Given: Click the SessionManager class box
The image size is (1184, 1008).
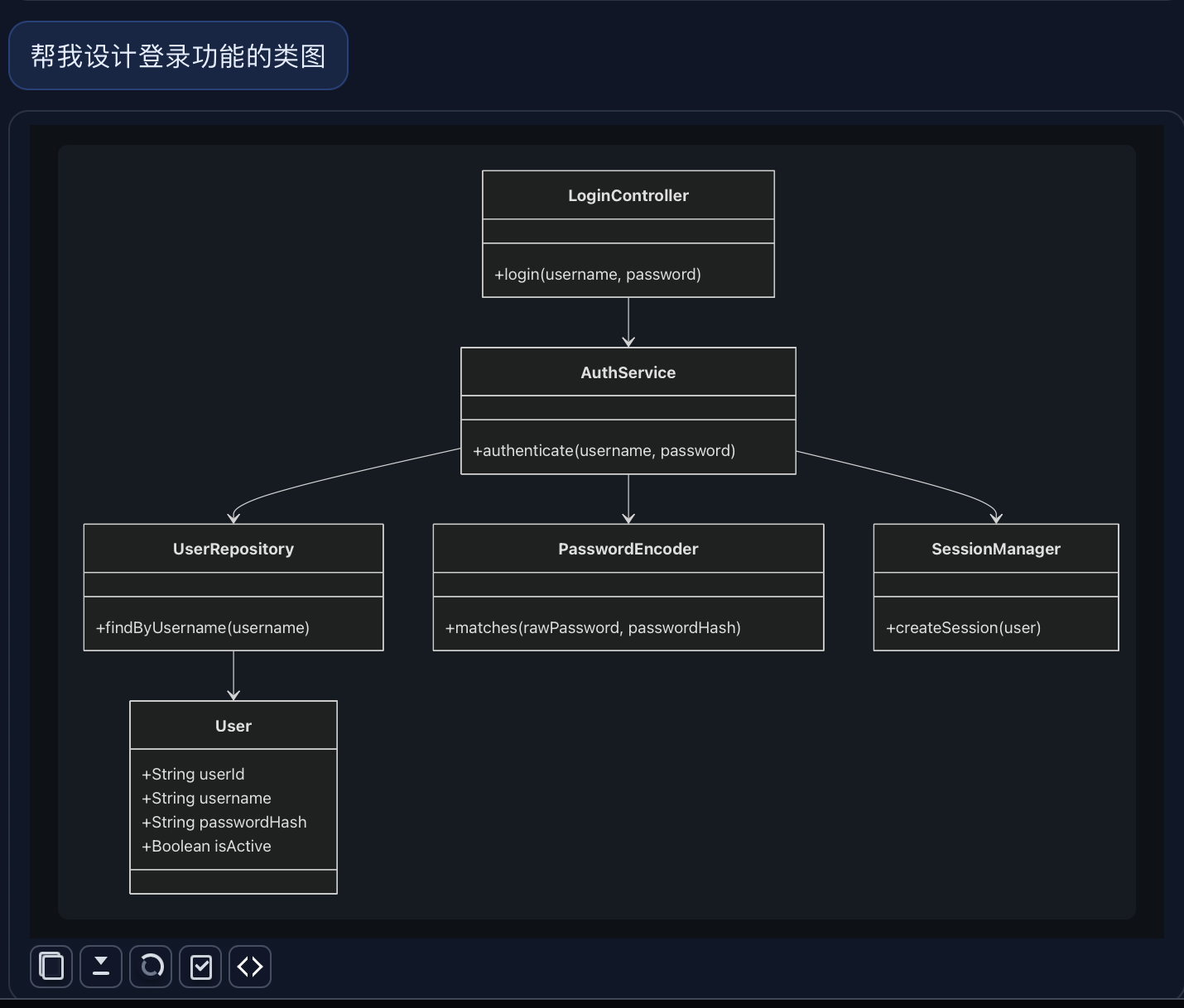Looking at the screenshot, I should (x=995, y=549).
